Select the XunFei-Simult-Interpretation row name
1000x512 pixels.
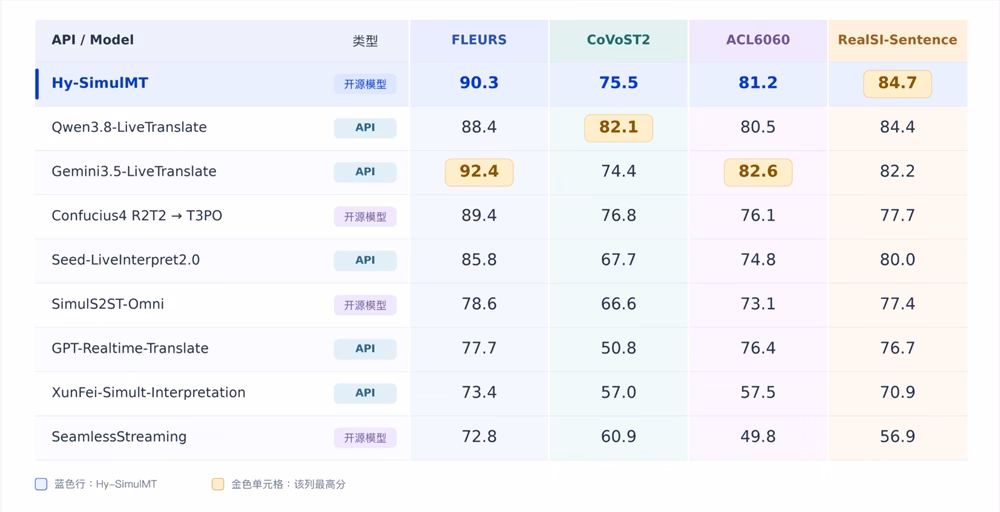coord(149,392)
